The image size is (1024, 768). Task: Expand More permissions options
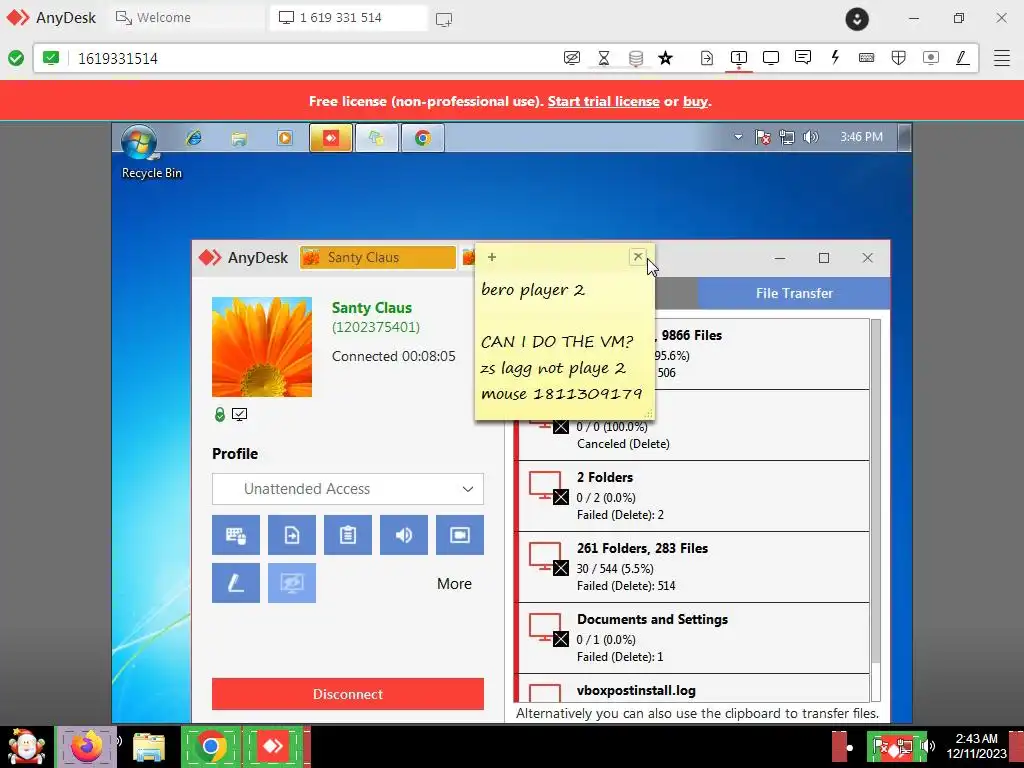(x=454, y=584)
